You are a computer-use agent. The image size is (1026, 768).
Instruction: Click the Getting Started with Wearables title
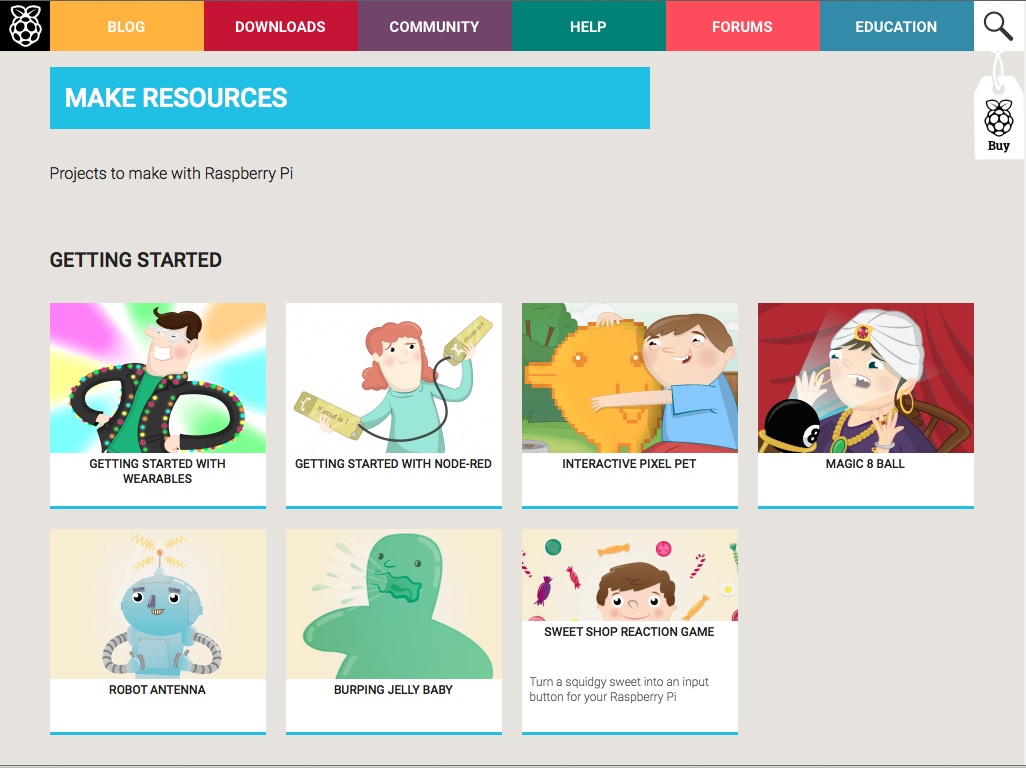click(158, 471)
